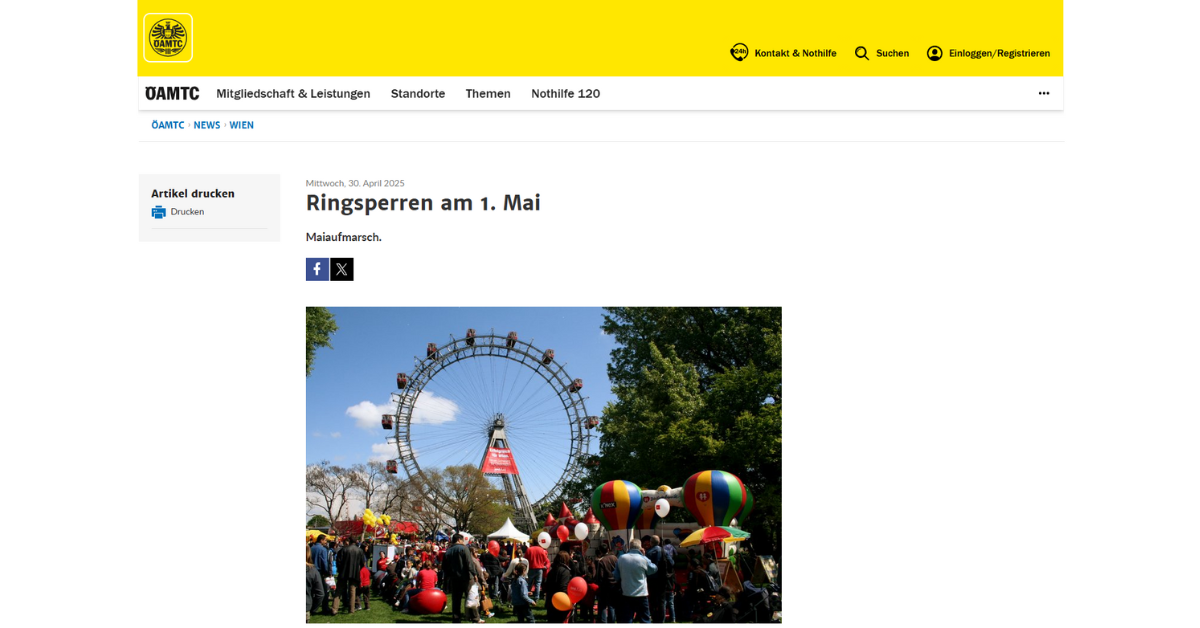
Task: Go to WIEN breadcrumb link
Action: (242, 125)
